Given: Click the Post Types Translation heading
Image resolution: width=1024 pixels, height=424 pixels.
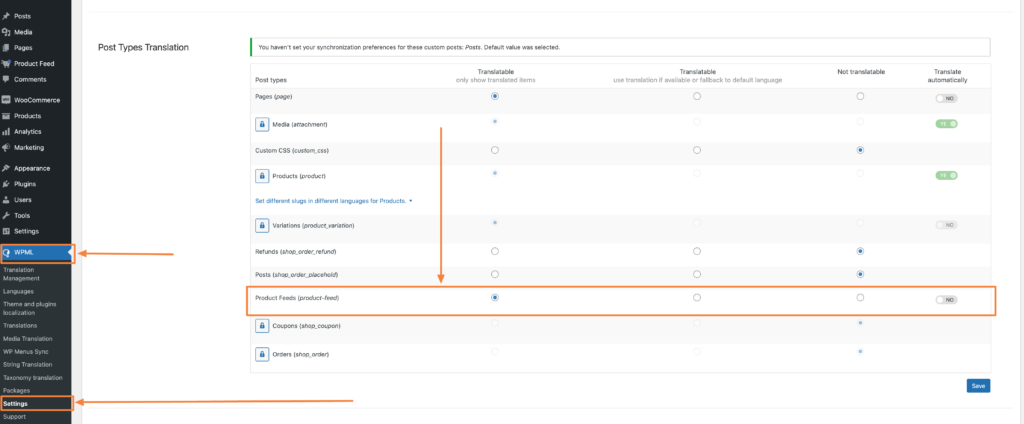Looking at the screenshot, I should [x=143, y=47].
